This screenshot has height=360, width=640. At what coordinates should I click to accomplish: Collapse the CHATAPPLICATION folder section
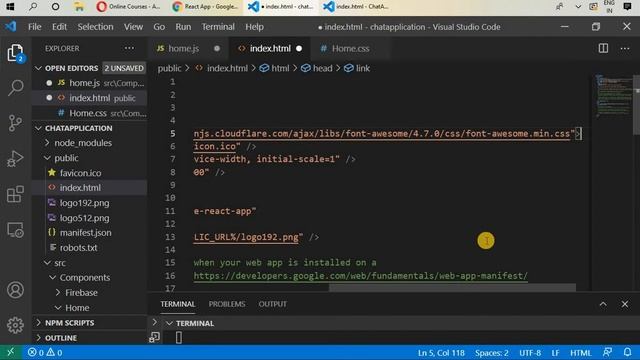(39, 128)
